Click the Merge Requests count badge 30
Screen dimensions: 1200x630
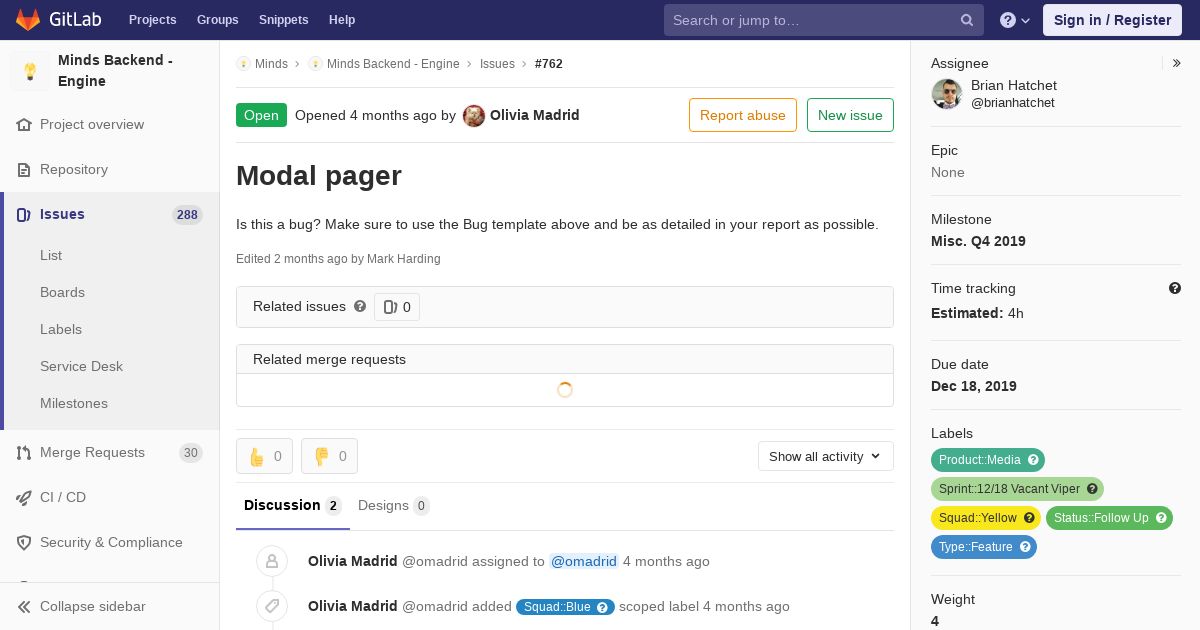pos(190,453)
